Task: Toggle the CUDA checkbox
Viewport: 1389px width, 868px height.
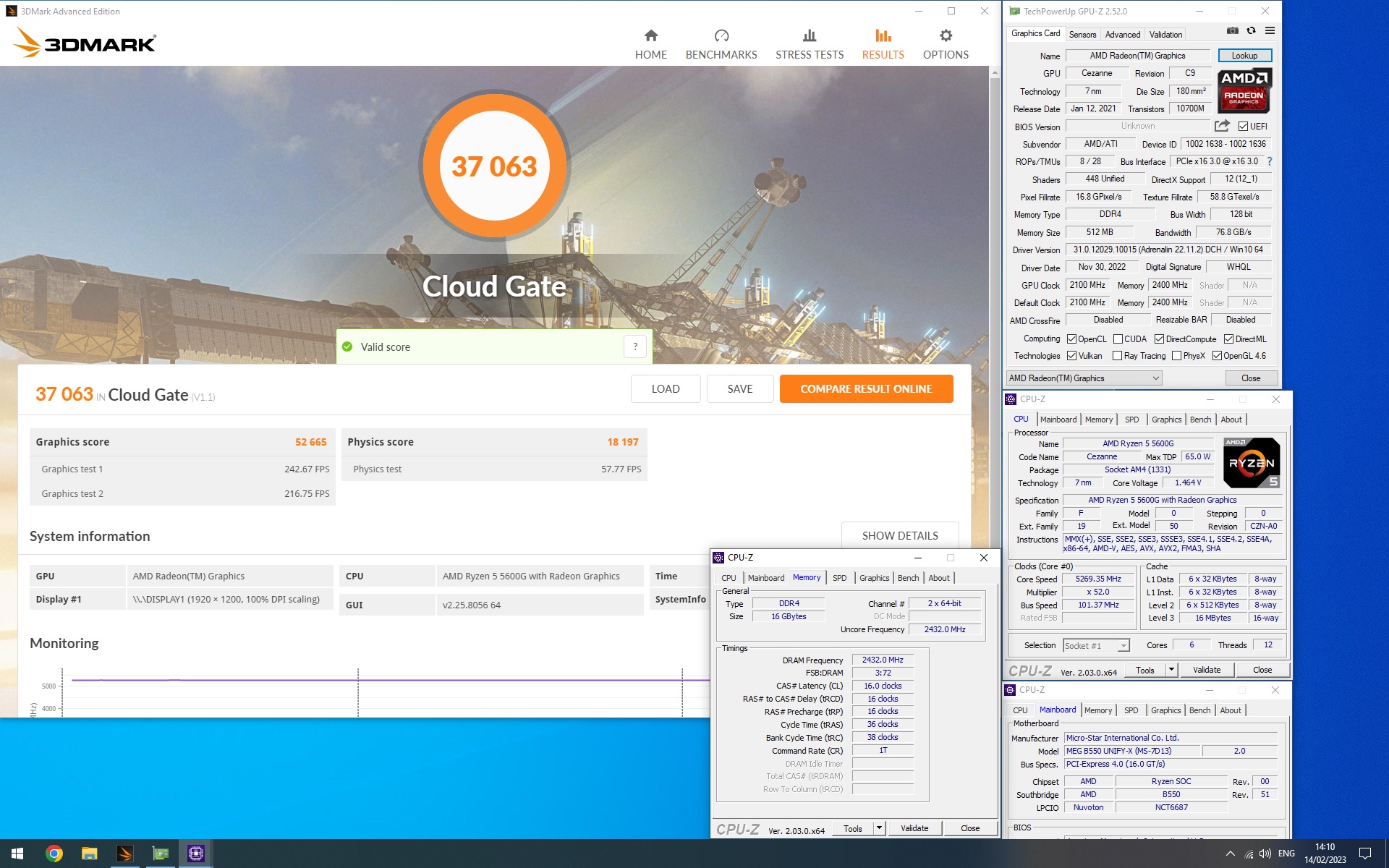Action: click(x=1118, y=339)
